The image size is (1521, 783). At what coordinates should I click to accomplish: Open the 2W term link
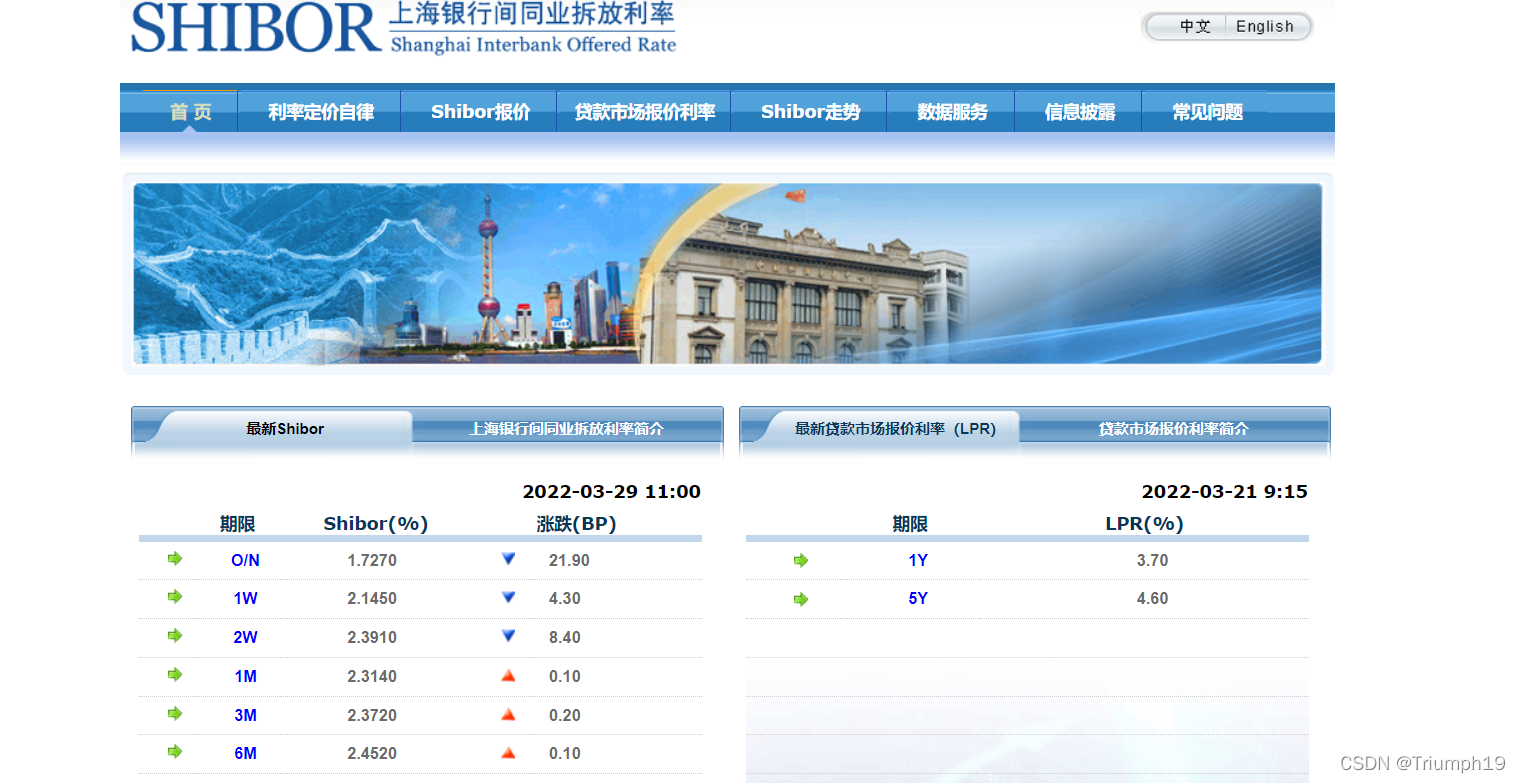(246, 637)
